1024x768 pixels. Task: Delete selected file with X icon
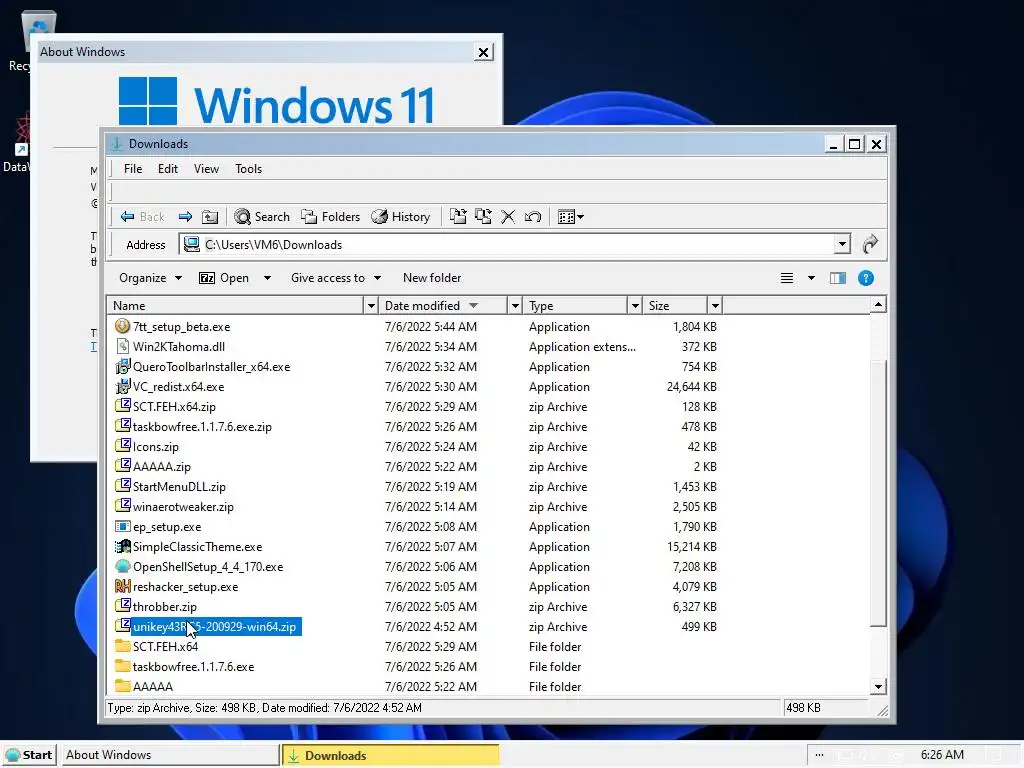coord(508,217)
